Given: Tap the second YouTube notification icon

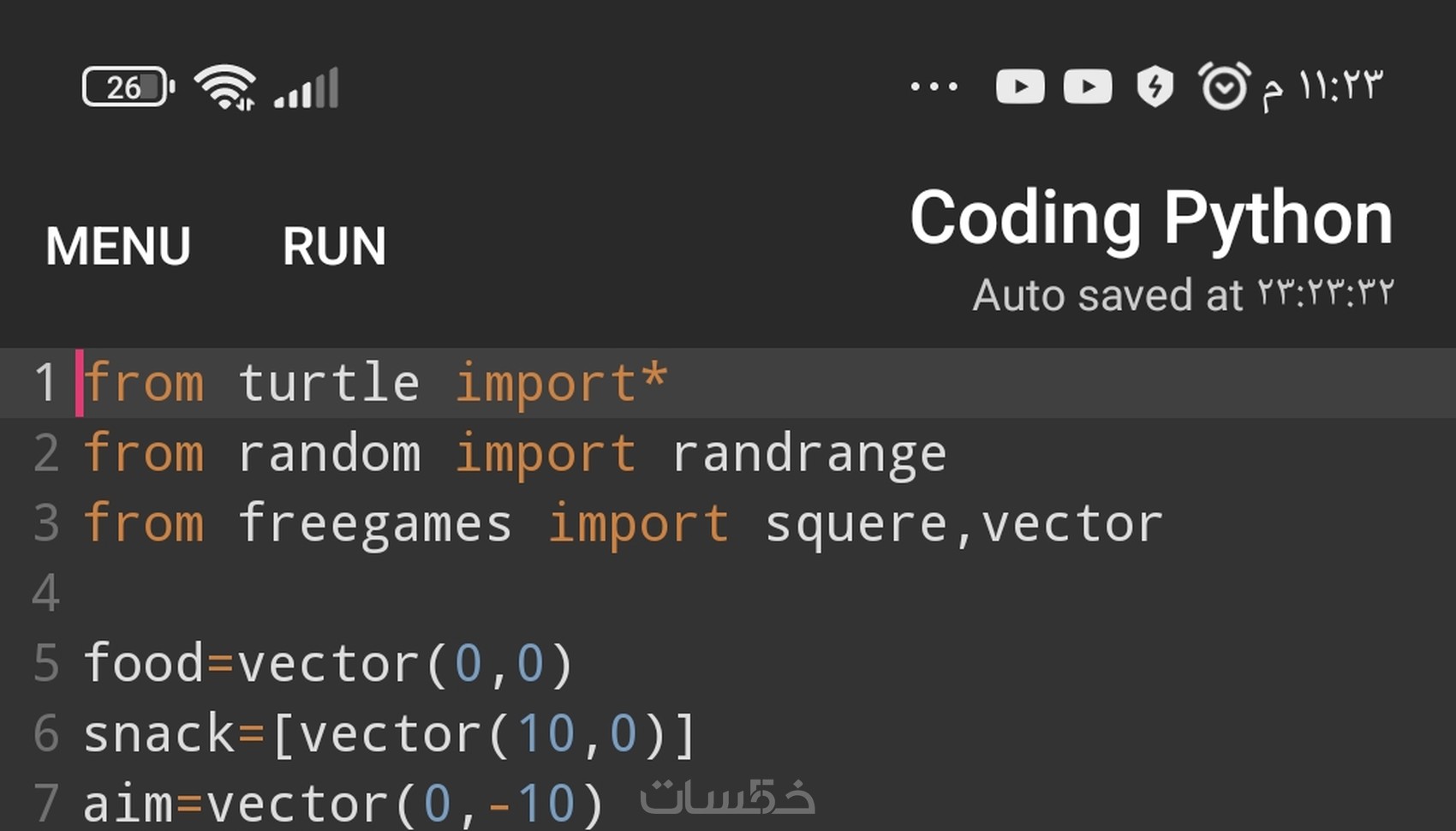Looking at the screenshot, I should tap(1088, 87).
